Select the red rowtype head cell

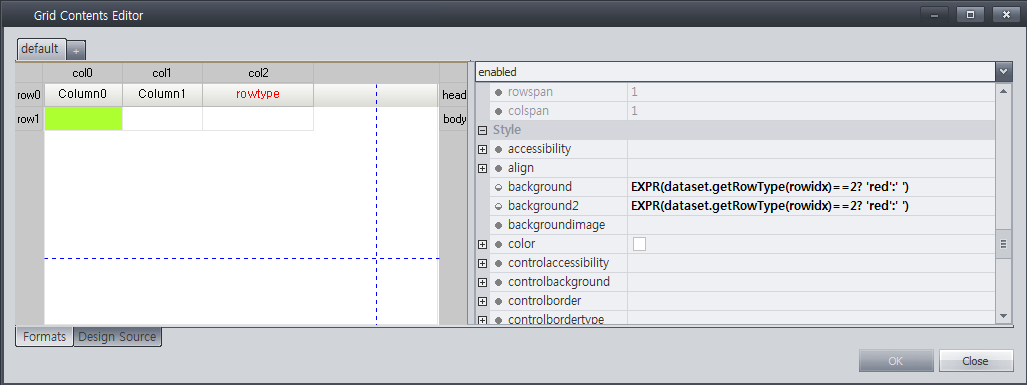pos(258,95)
